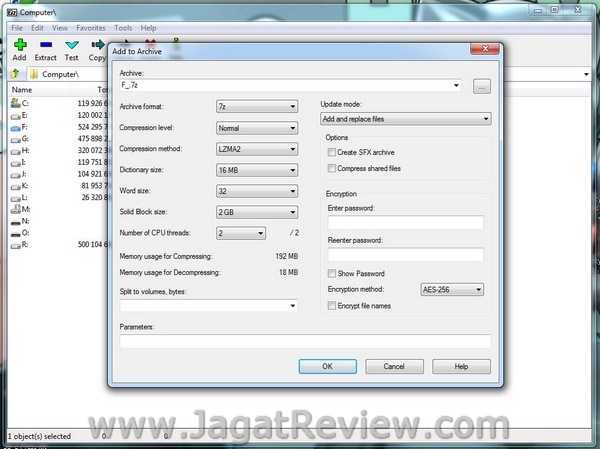Expand the Compression level dropdown
The width and height of the screenshot is (600, 449).
[x=257, y=128]
